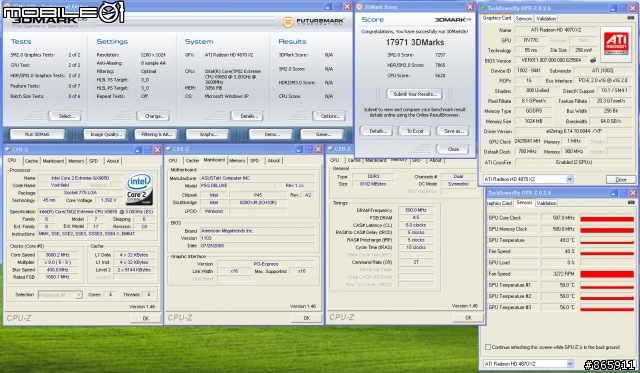Open Graphs button in 3DMark06
Image resolution: width=640 pixels, height=373 pixels.
coord(208,134)
